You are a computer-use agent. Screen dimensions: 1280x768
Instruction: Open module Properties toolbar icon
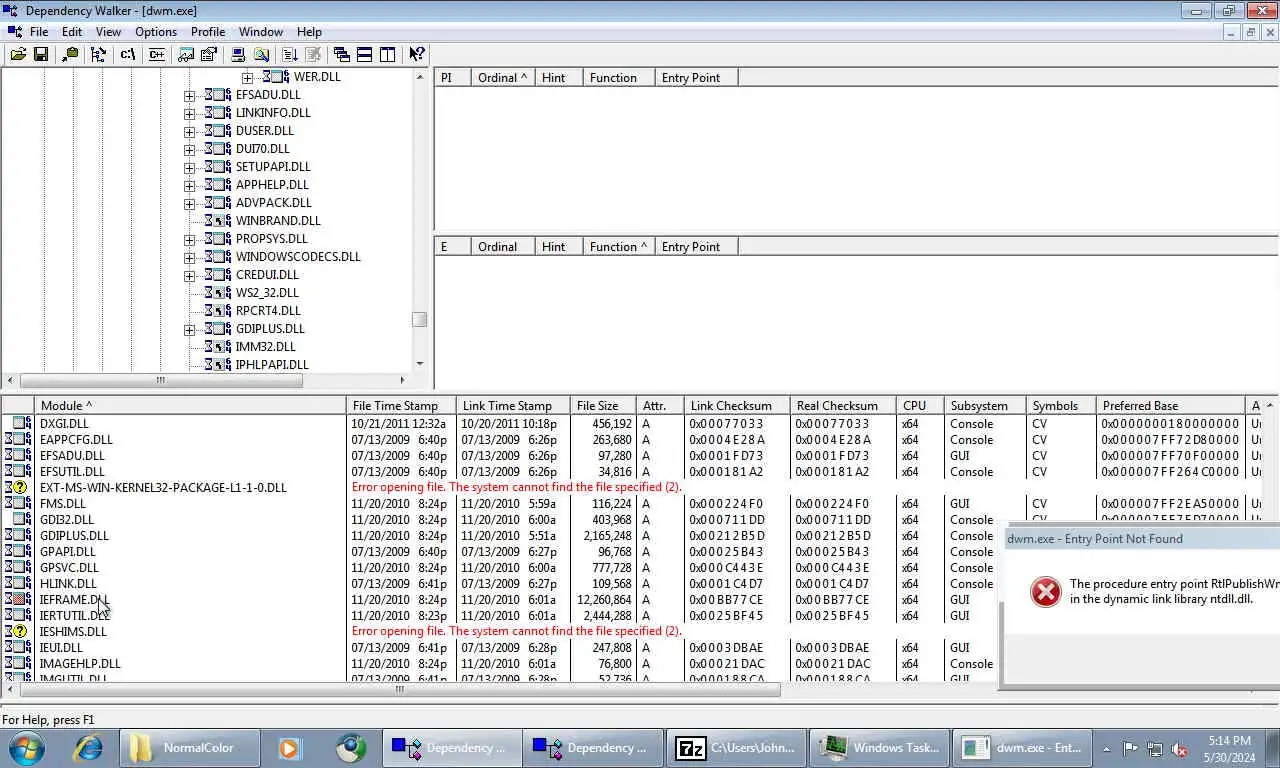(x=209, y=55)
